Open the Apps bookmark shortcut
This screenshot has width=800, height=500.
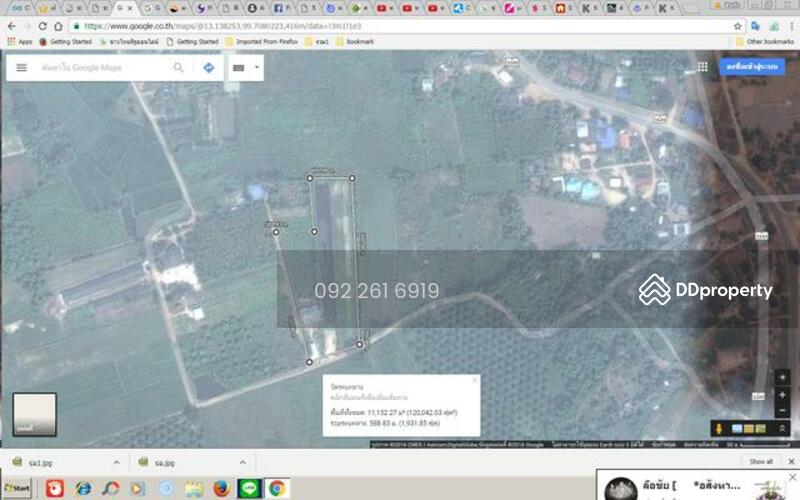point(20,42)
